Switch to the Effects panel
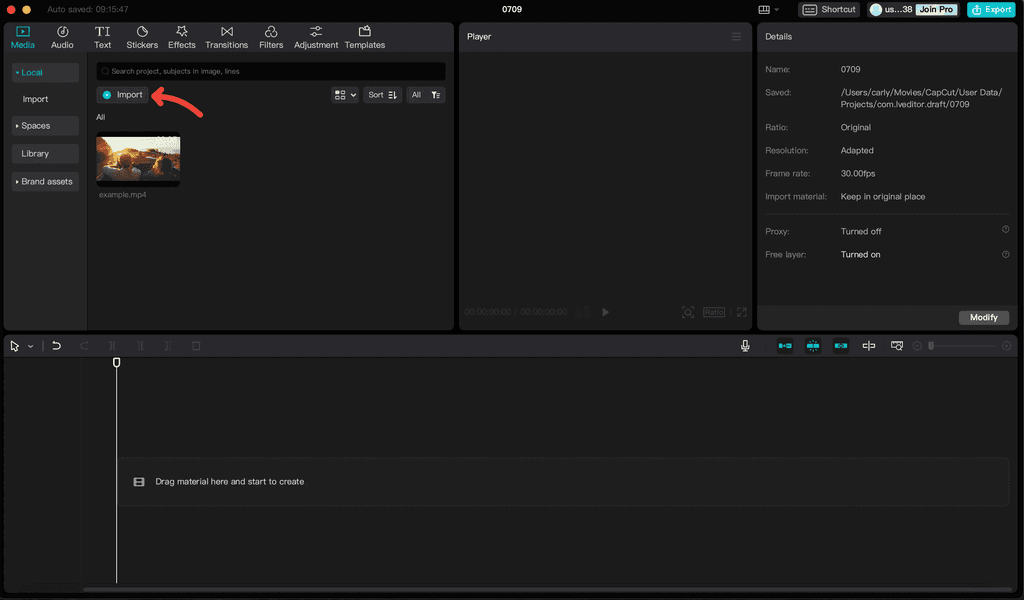This screenshot has width=1024, height=600. click(181, 37)
